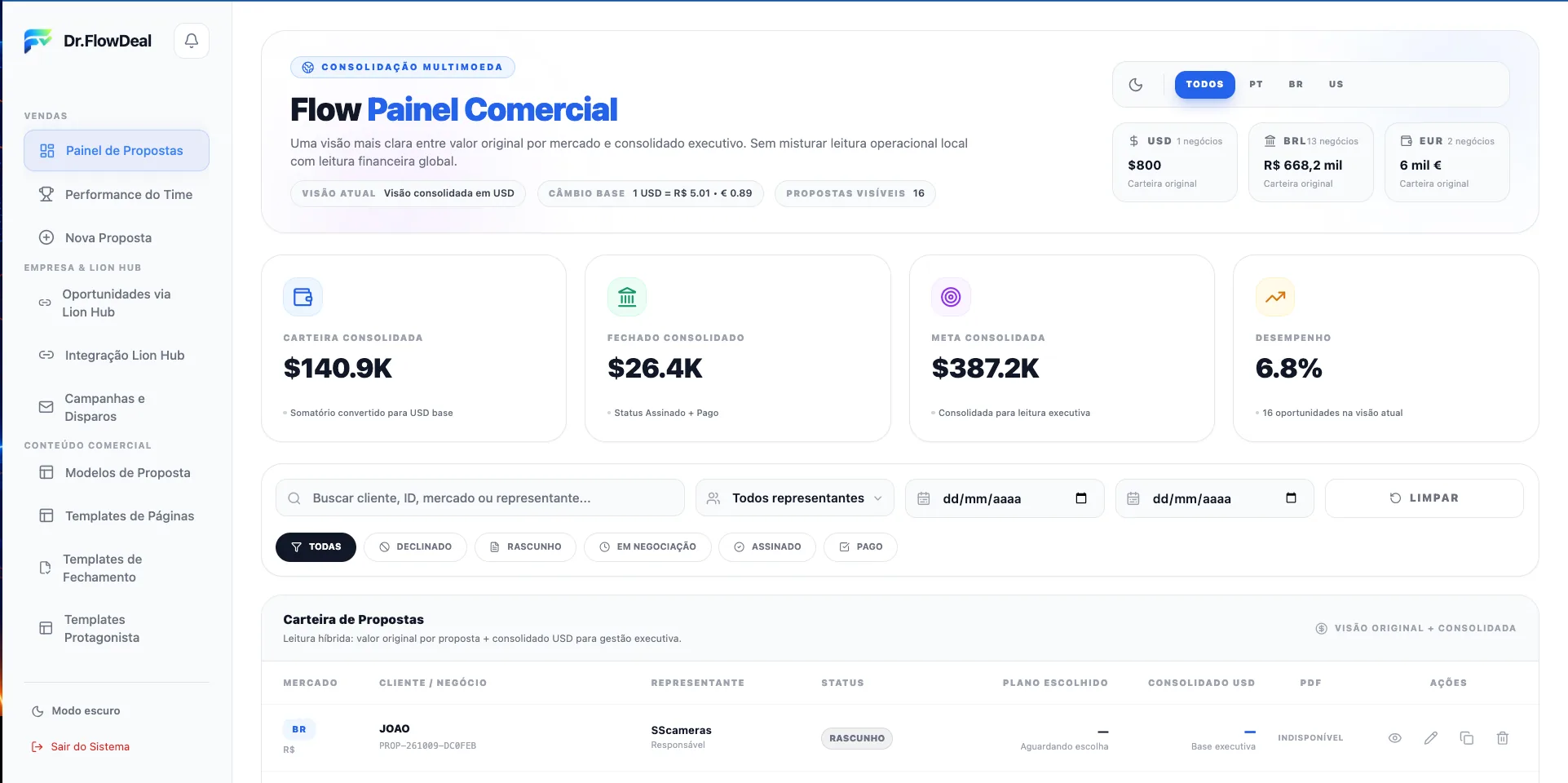1568x783 pixels.
Task: Focus the client search field
Action: click(480, 498)
